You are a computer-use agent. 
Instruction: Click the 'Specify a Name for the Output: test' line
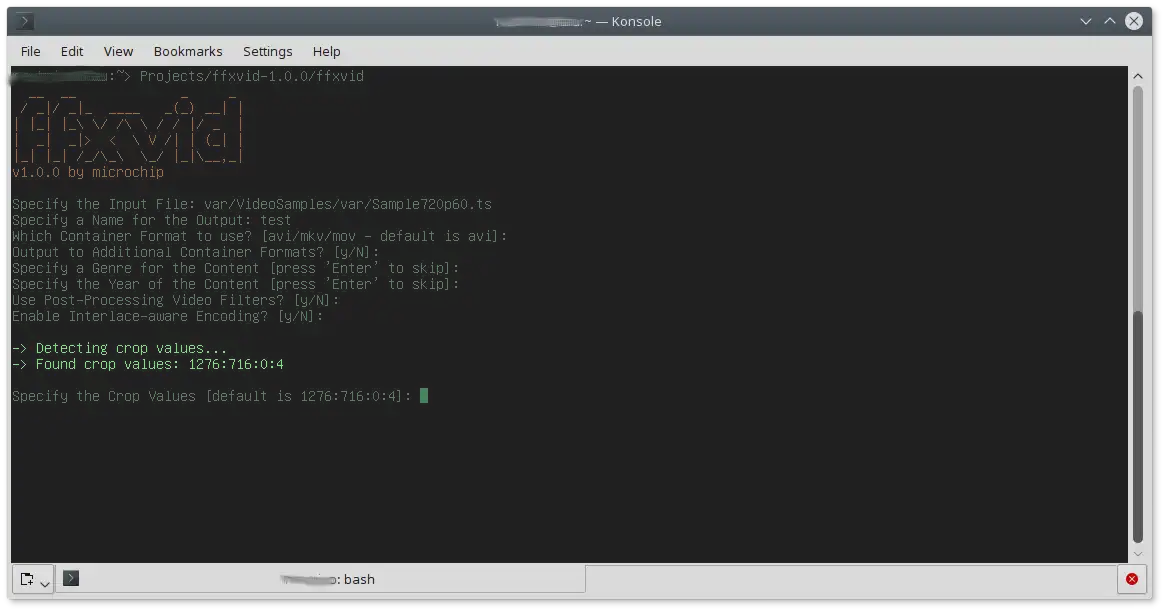tap(152, 220)
